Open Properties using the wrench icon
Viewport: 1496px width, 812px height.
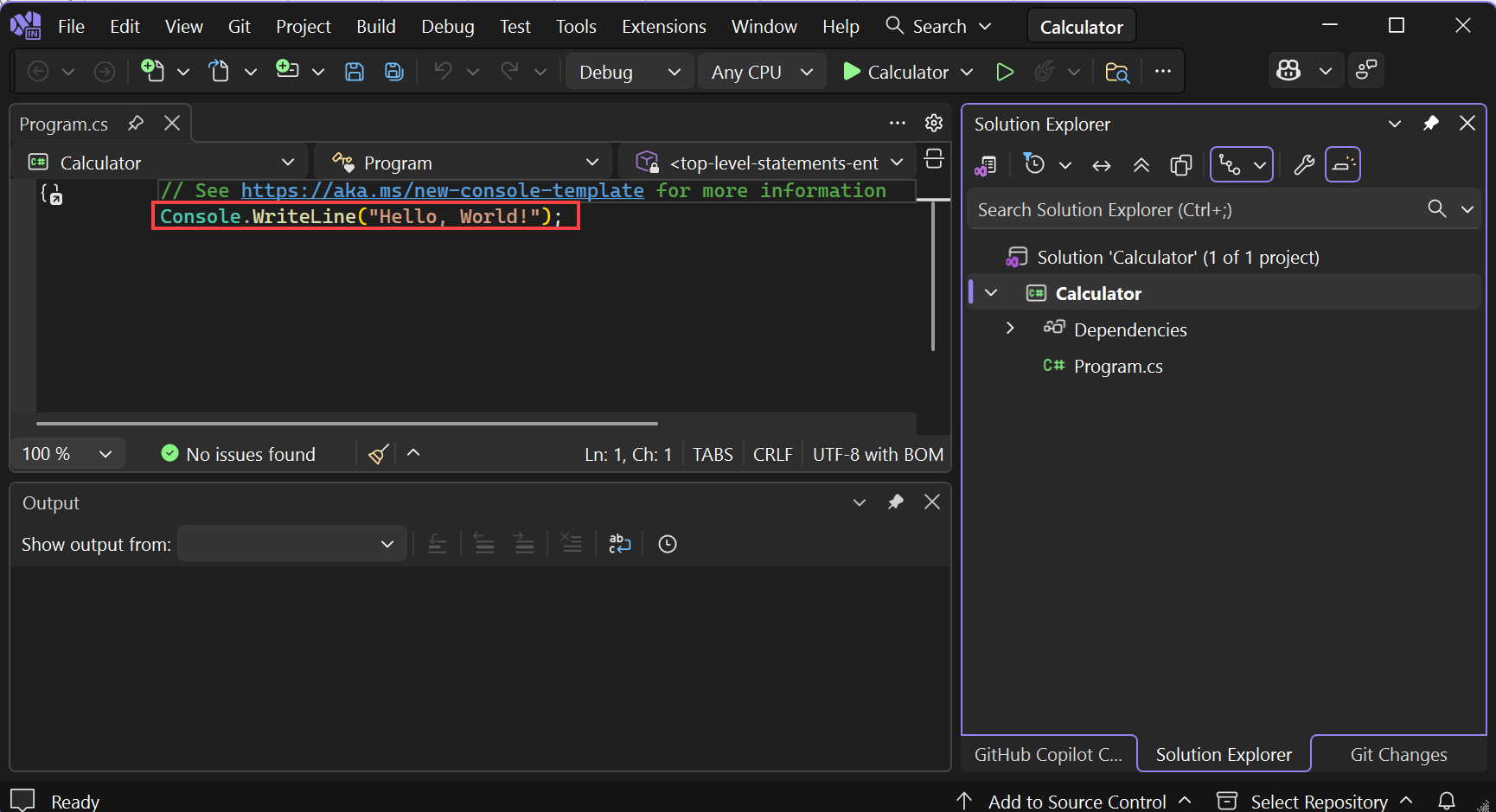pos(1303,164)
